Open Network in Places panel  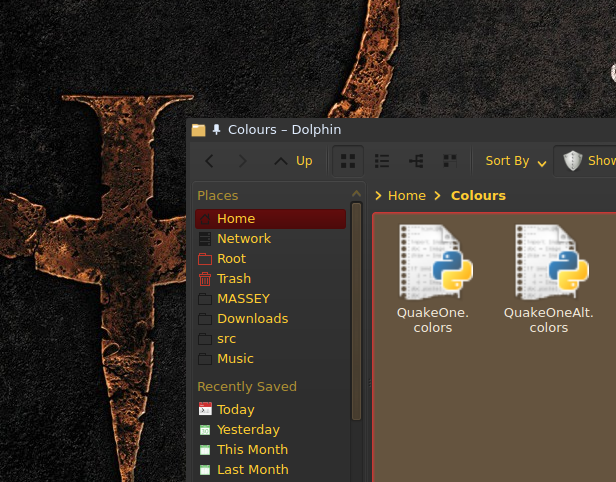[270, 239]
